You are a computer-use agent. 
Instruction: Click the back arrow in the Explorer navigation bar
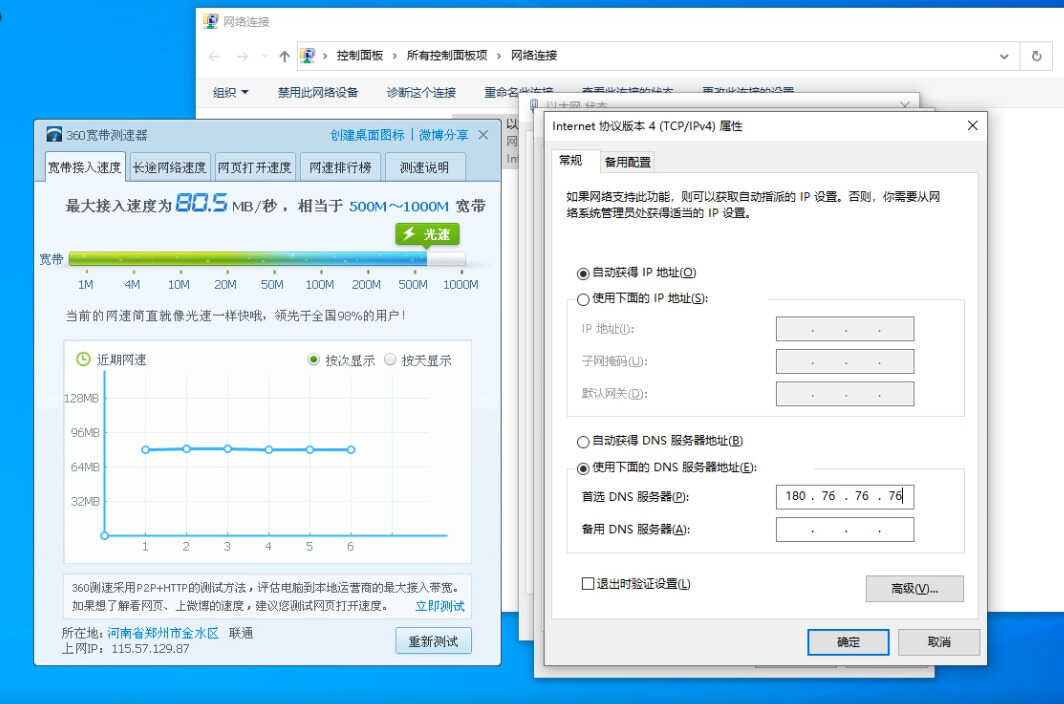point(214,56)
